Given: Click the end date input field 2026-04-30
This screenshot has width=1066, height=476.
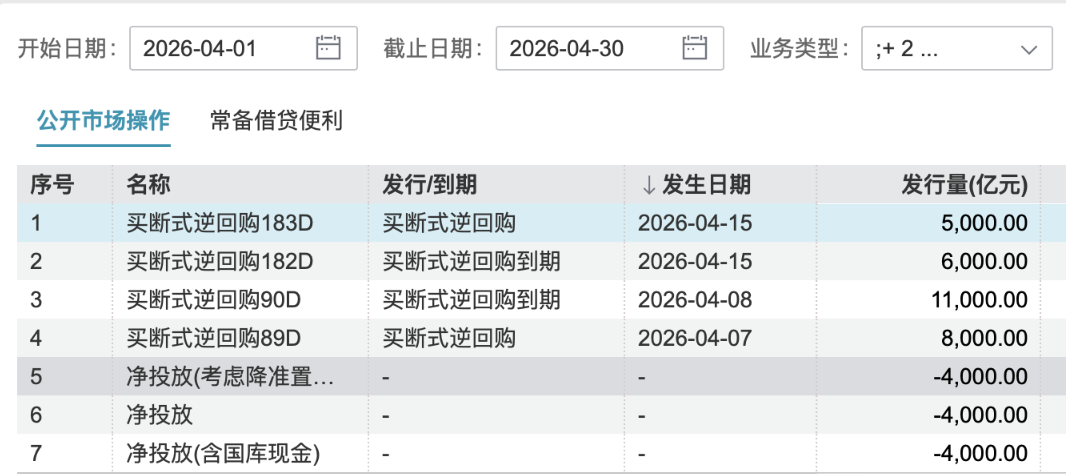Looking at the screenshot, I should pos(589,48).
